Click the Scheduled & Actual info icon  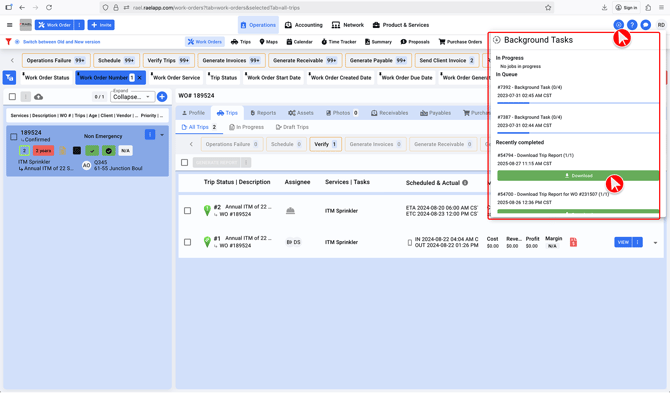pyautogui.click(x=465, y=182)
